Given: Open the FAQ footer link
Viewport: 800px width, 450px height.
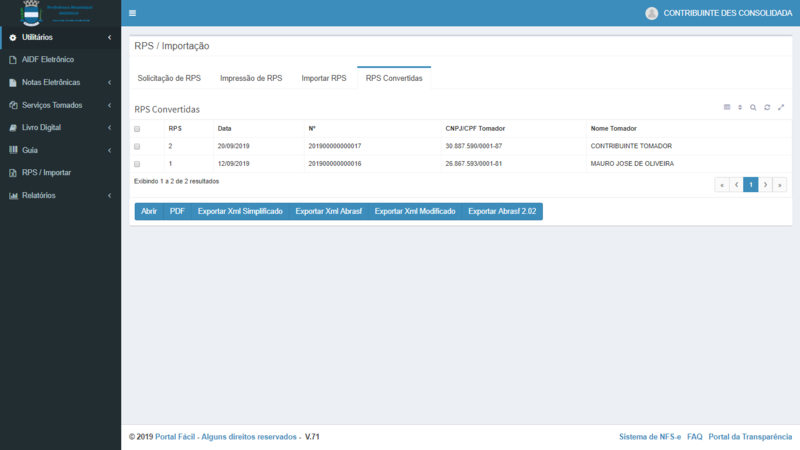Looking at the screenshot, I should (x=694, y=437).
